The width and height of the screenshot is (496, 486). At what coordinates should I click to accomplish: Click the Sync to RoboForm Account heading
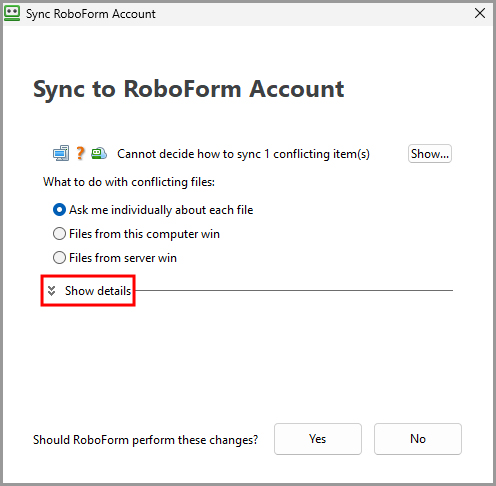pyautogui.click(x=189, y=89)
